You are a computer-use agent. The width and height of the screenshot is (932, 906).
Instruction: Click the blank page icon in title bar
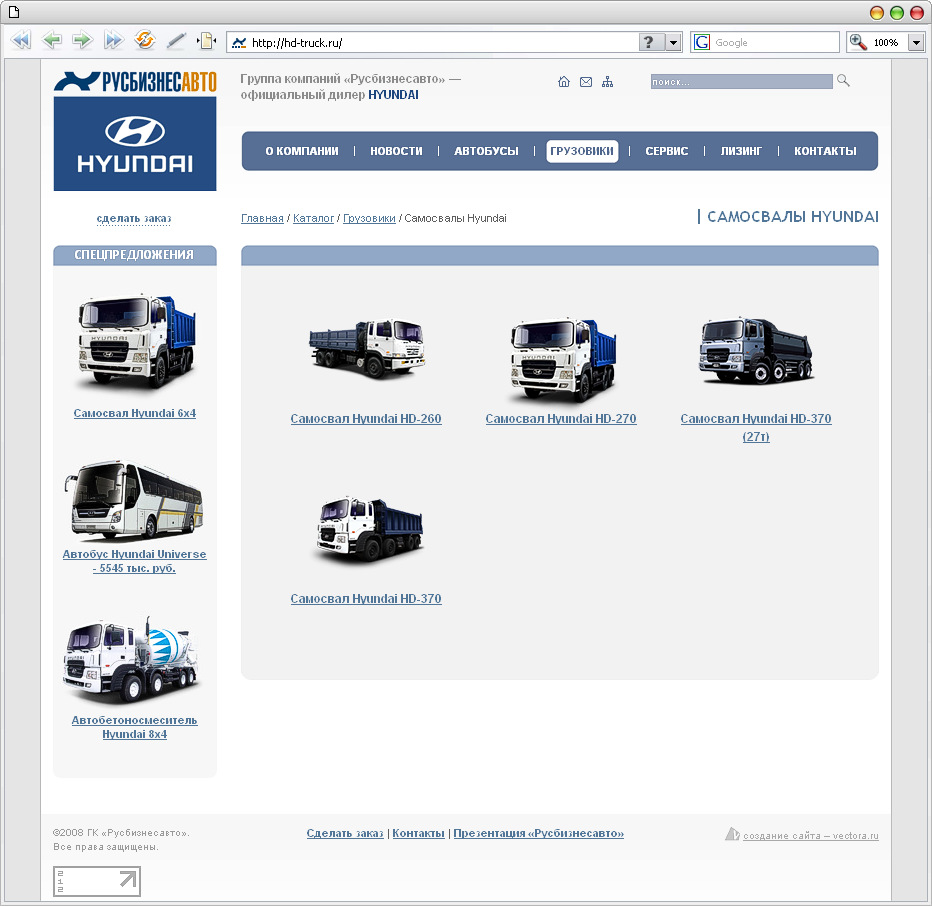[x=14, y=11]
